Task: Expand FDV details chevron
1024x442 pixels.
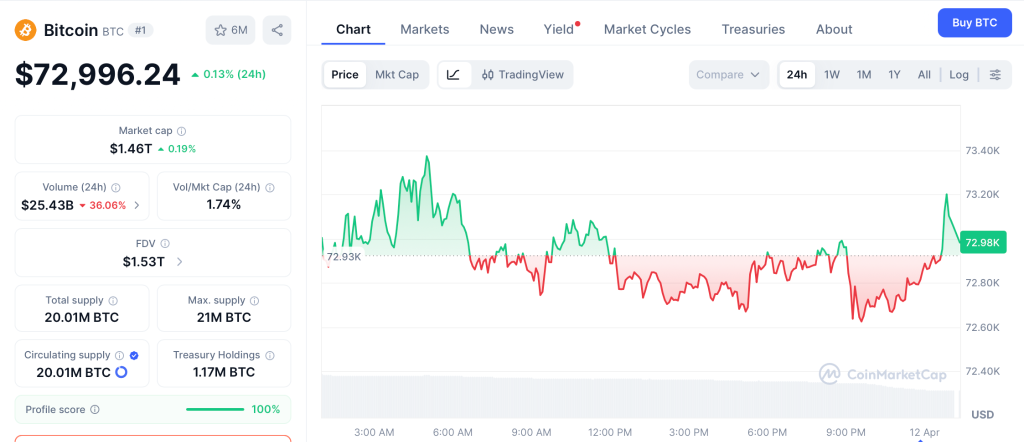Action: point(180,262)
